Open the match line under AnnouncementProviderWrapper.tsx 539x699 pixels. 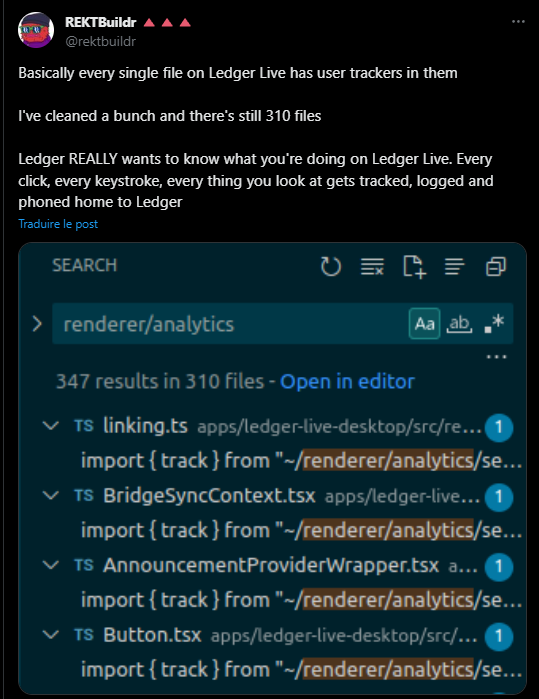coord(301,600)
